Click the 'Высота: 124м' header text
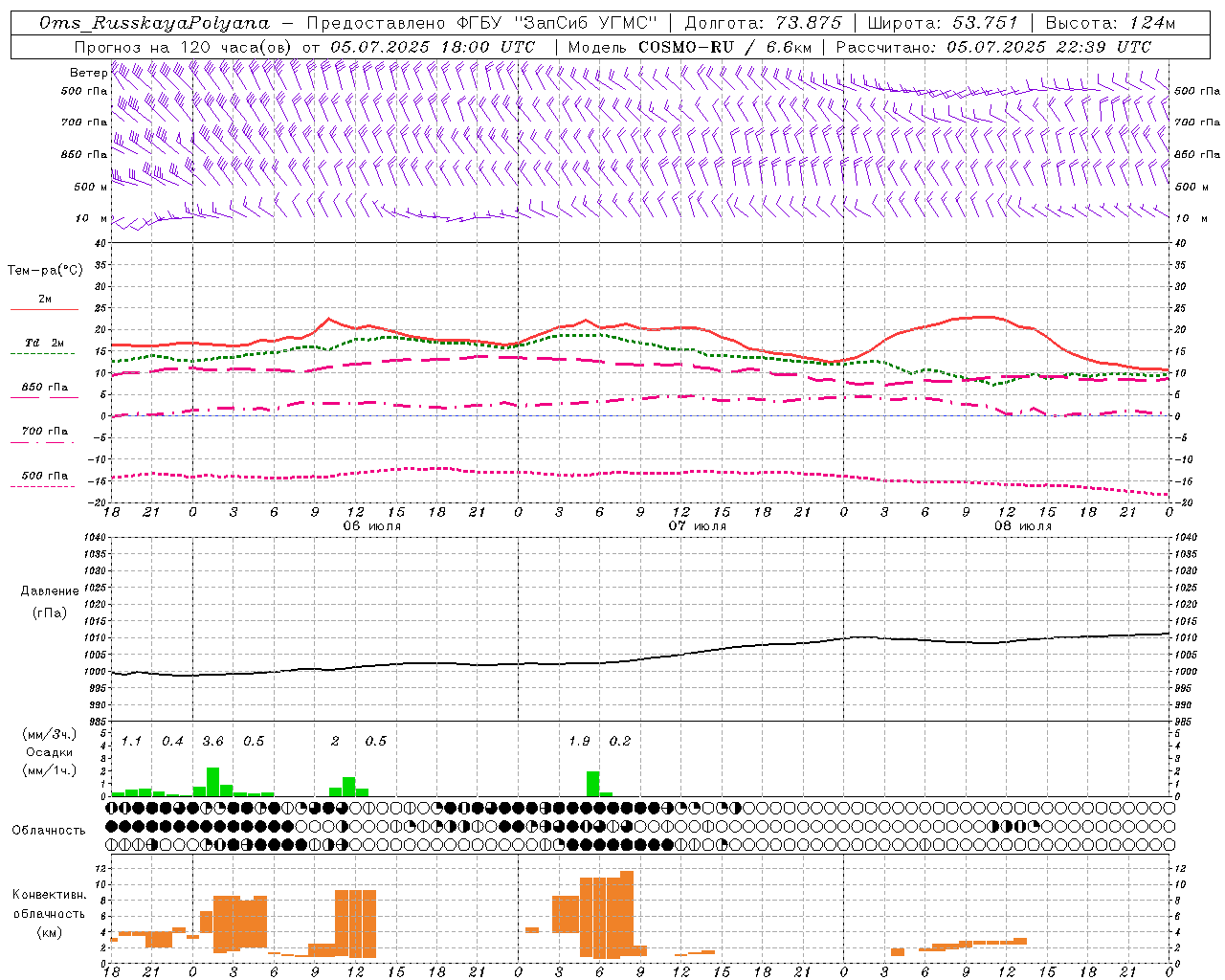 pyautogui.click(x=1111, y=23)
